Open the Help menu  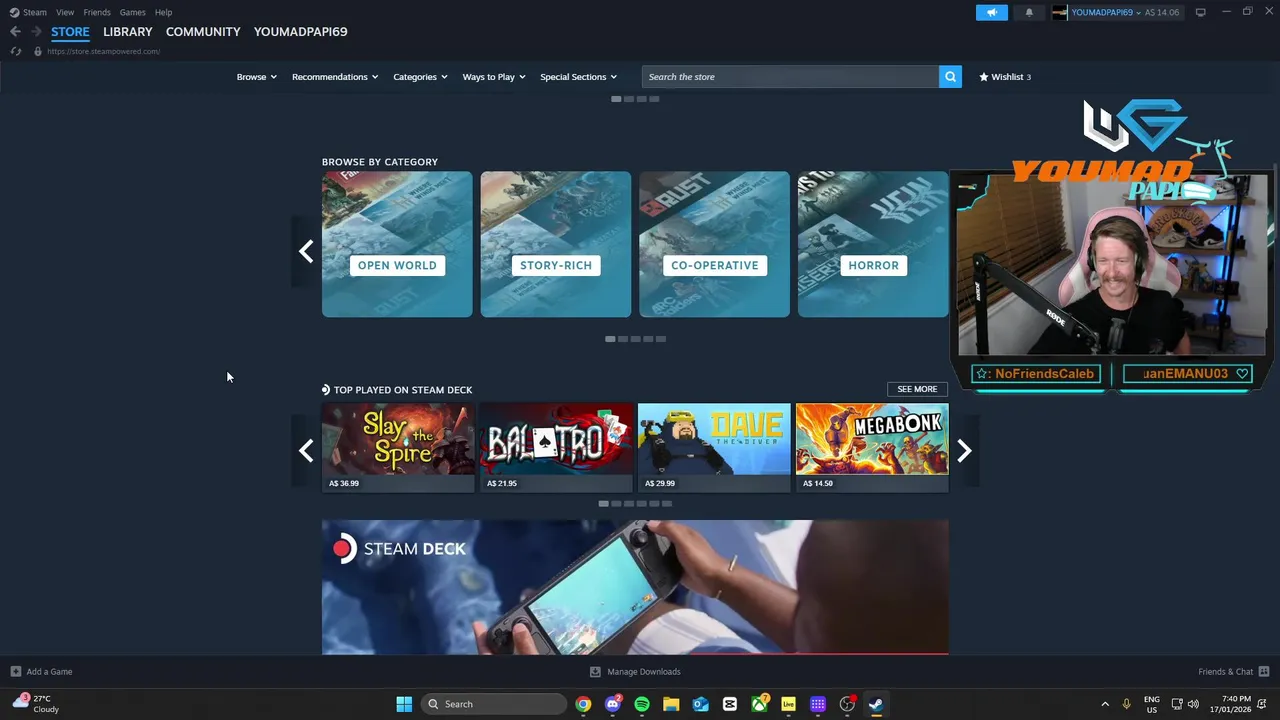tap(163, 12)
